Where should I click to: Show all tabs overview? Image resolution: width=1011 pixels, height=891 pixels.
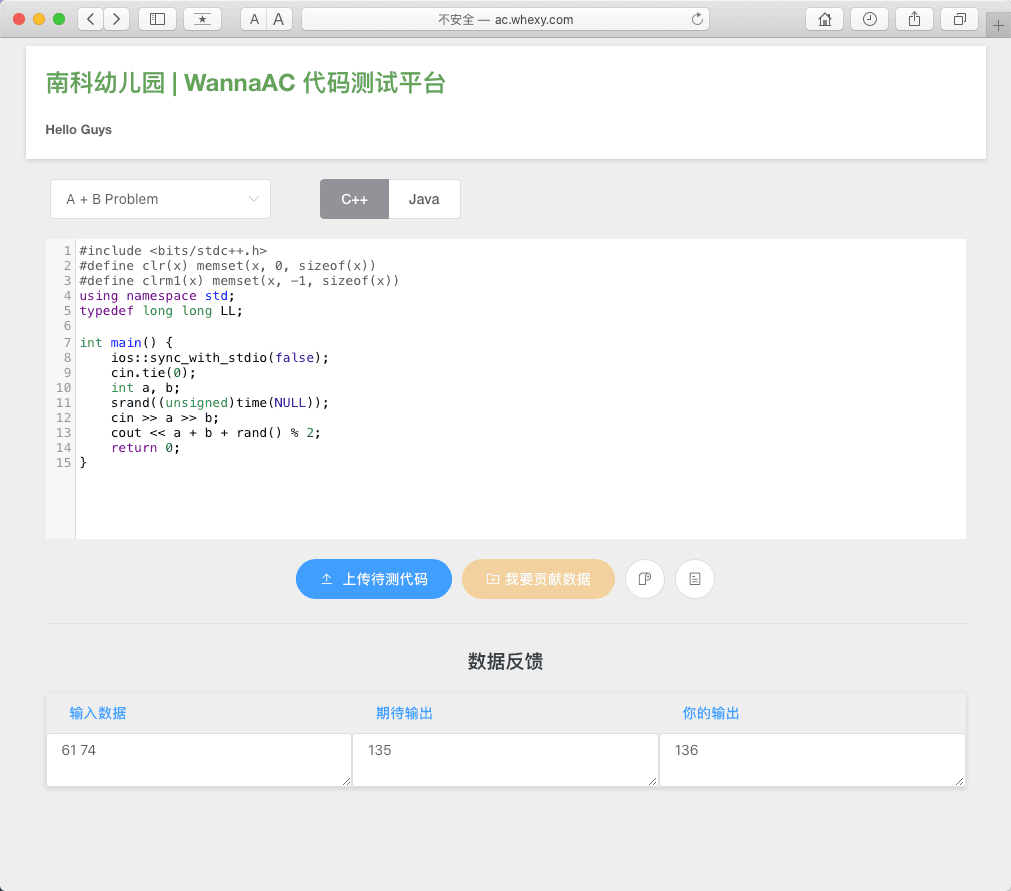tap(959, 19)
